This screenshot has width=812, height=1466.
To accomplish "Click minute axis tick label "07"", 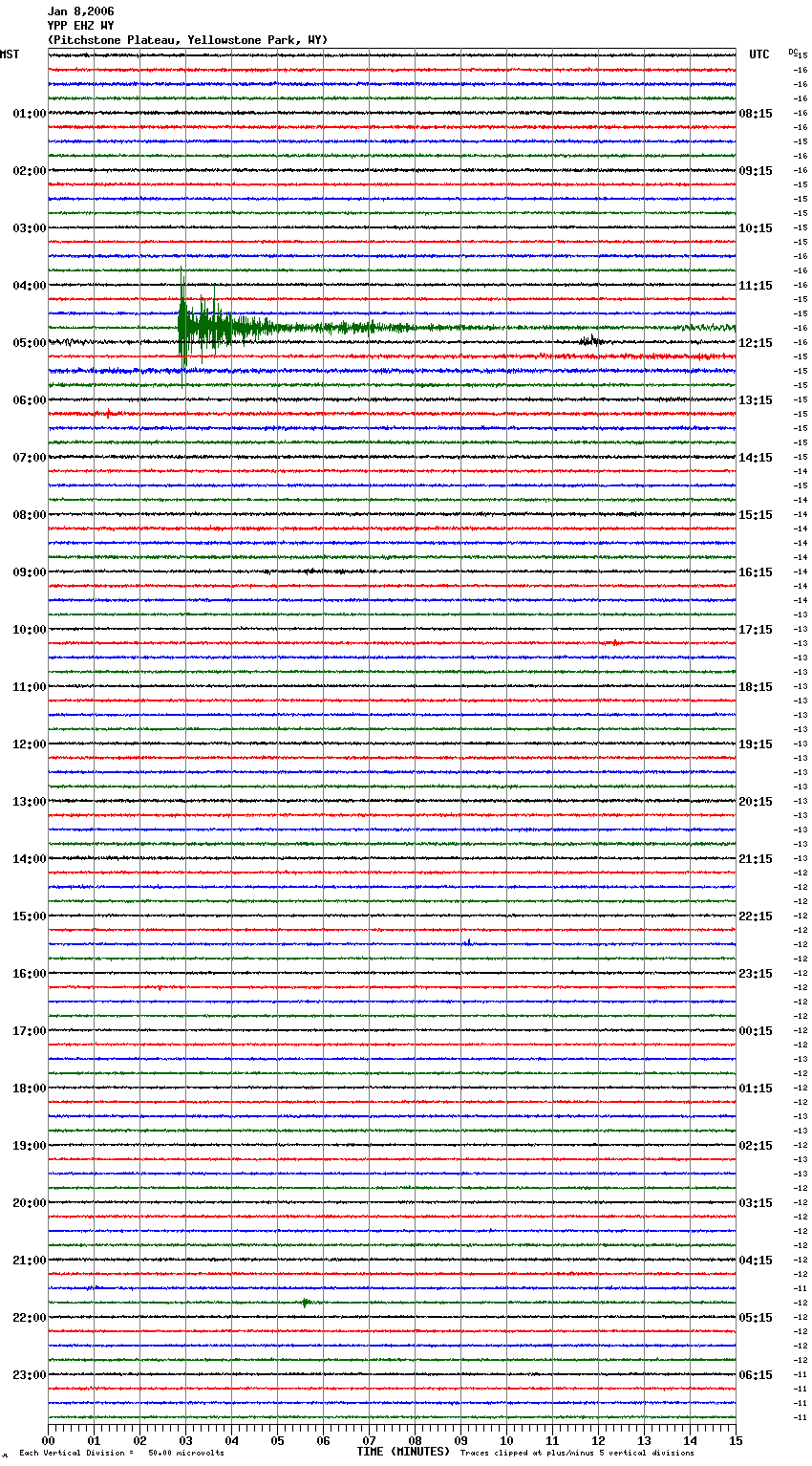I will tap(369, 1440).
